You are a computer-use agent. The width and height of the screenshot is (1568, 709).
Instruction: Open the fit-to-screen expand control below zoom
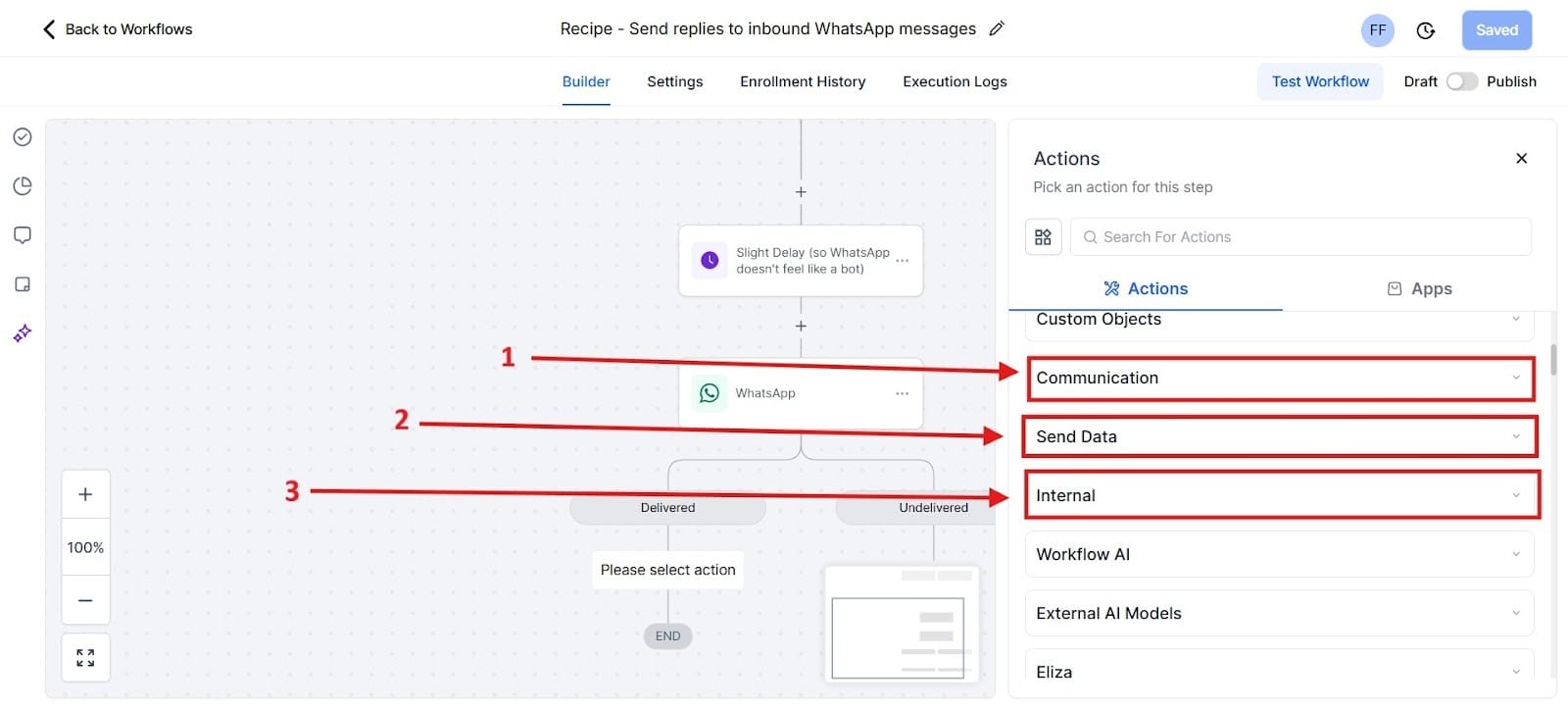(x=85, y=657)
